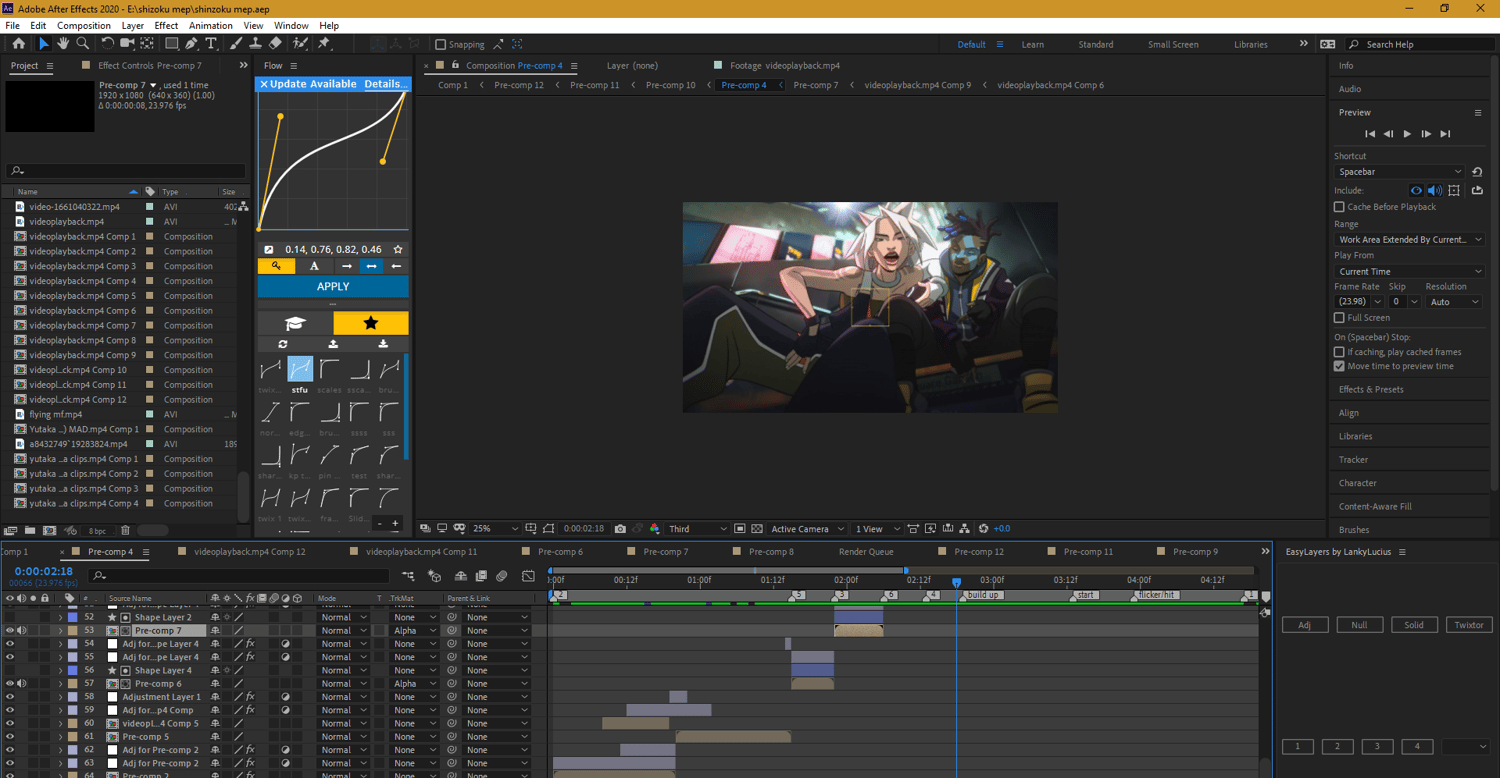Click the Composition Flowchart icon in viewer

pyautogui.click(x=964, y=529)
